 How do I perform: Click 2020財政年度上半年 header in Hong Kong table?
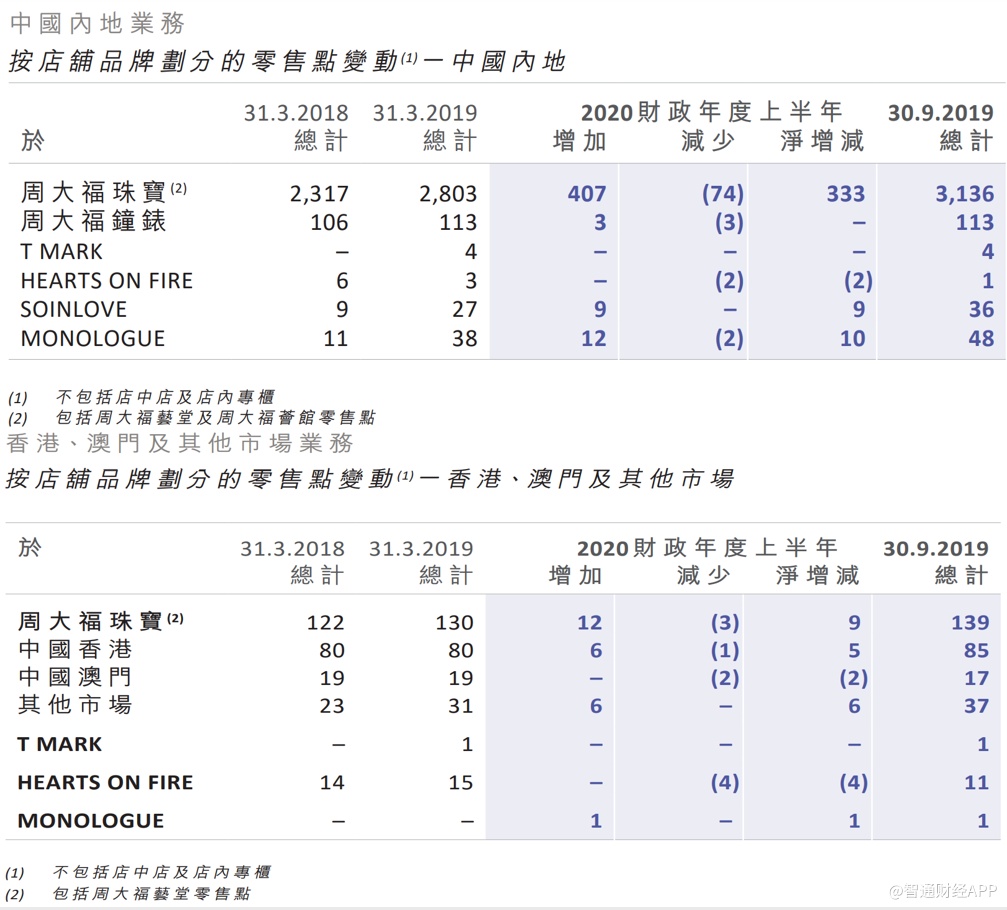[x=708, y=548]
